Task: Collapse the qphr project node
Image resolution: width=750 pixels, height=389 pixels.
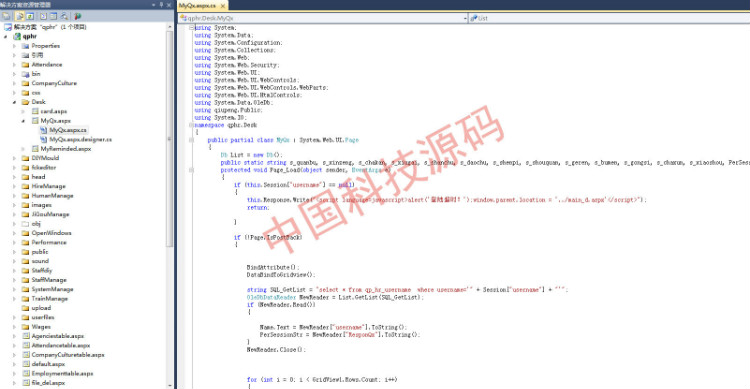Action: tap(6, 36)
